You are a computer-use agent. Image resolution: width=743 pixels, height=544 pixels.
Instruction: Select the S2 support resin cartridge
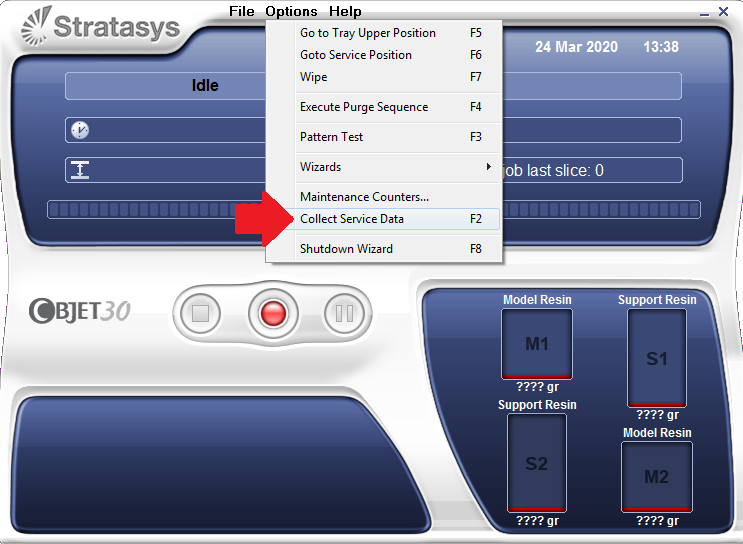537,463
